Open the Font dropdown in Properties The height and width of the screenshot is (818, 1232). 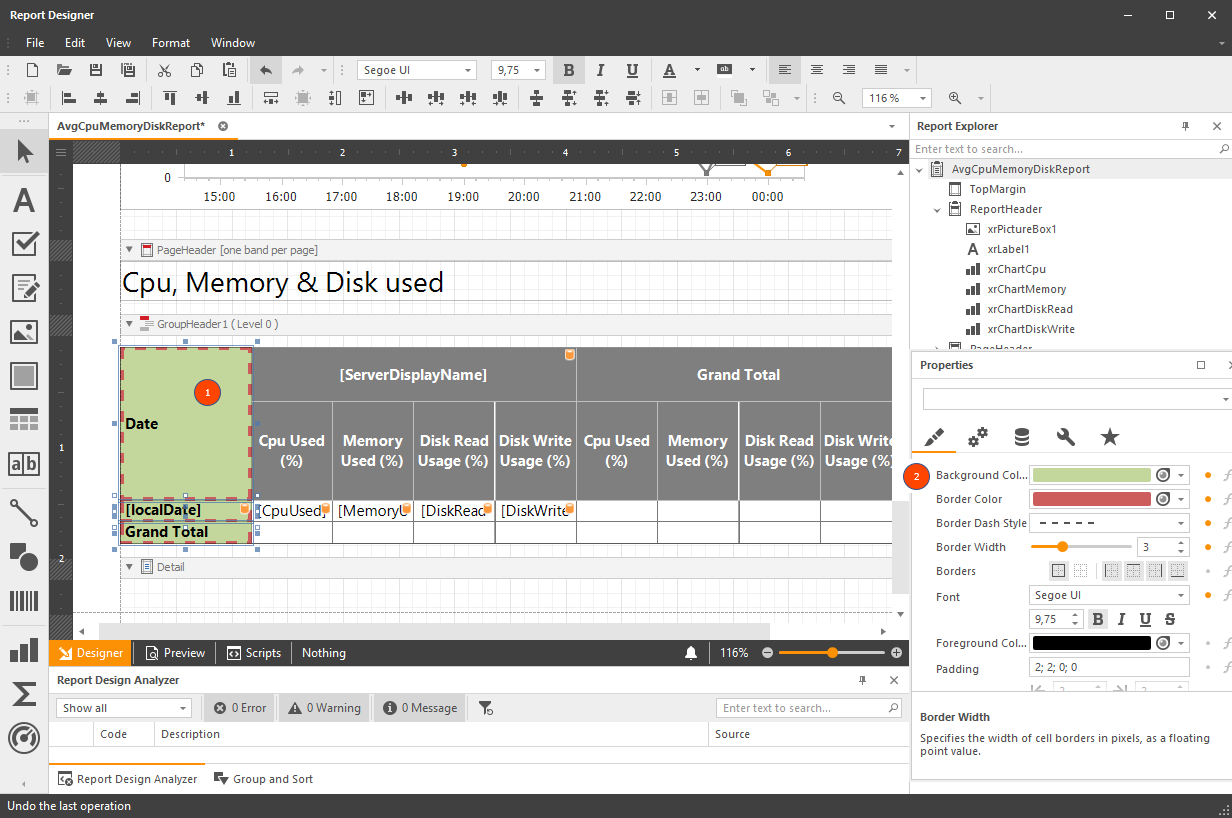[1181, 595]
